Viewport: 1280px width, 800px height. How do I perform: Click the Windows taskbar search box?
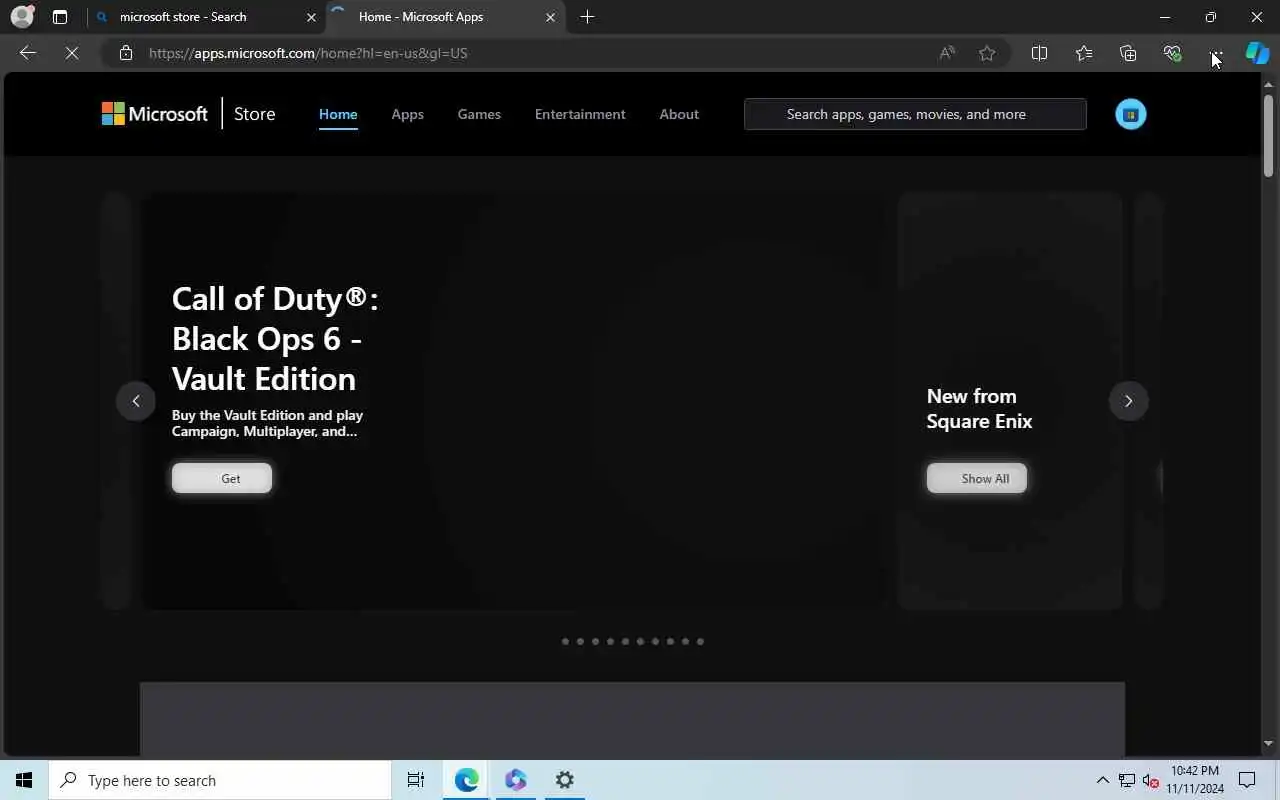220,780
